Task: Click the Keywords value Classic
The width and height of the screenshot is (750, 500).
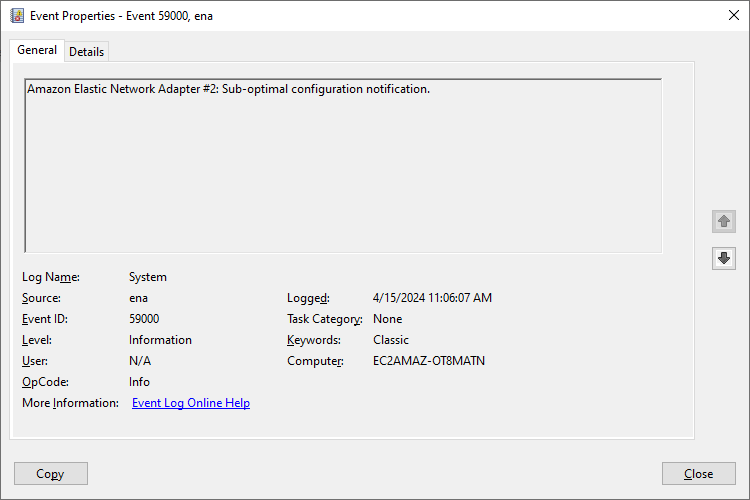Action: coord(391,340)
